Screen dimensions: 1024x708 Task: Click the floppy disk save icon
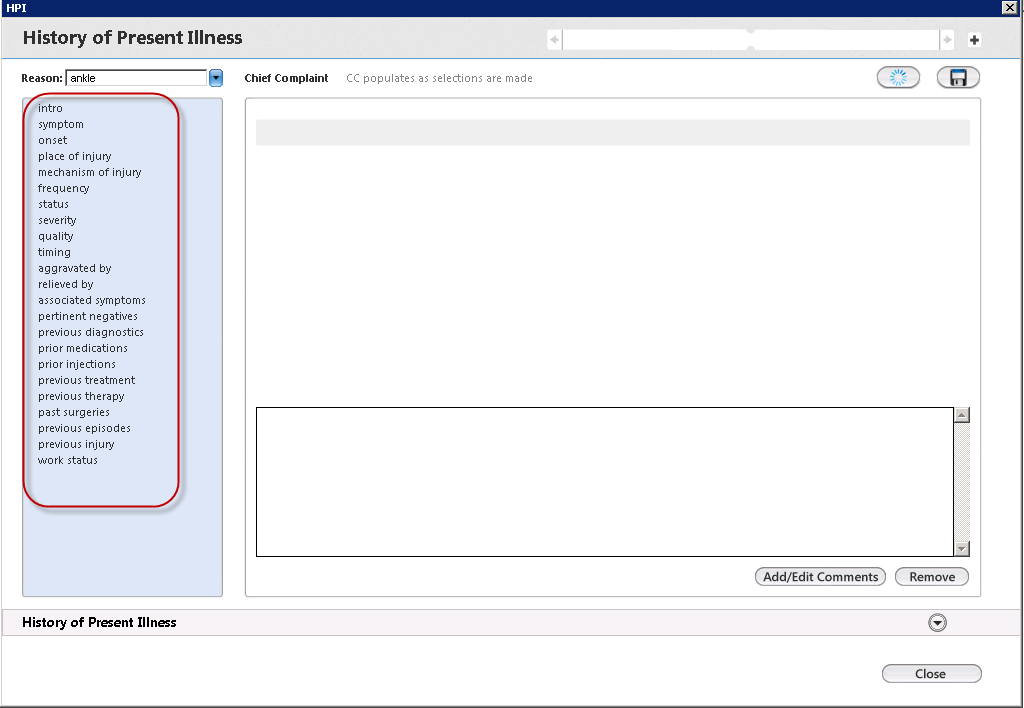pyautogui.click(x=958, y=78)
